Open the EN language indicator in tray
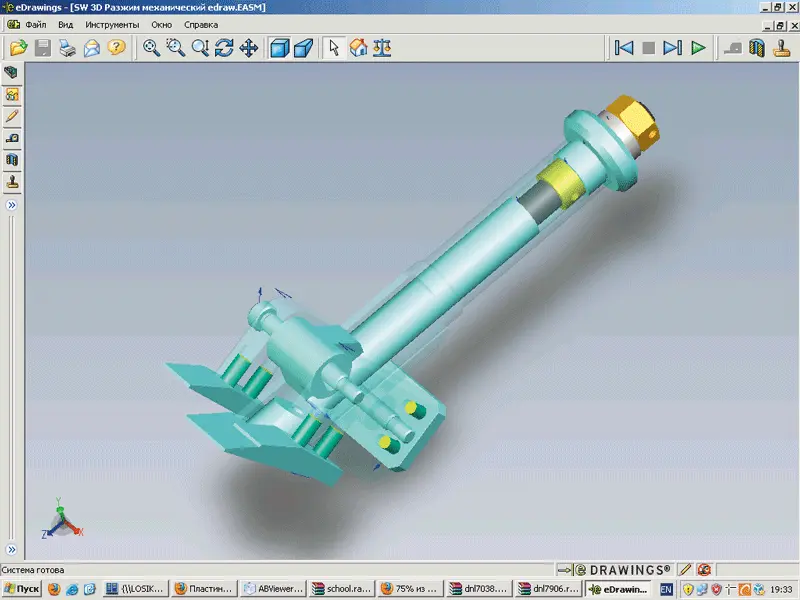The height and width of the screenshot is (600, 800). pos(666,589)
